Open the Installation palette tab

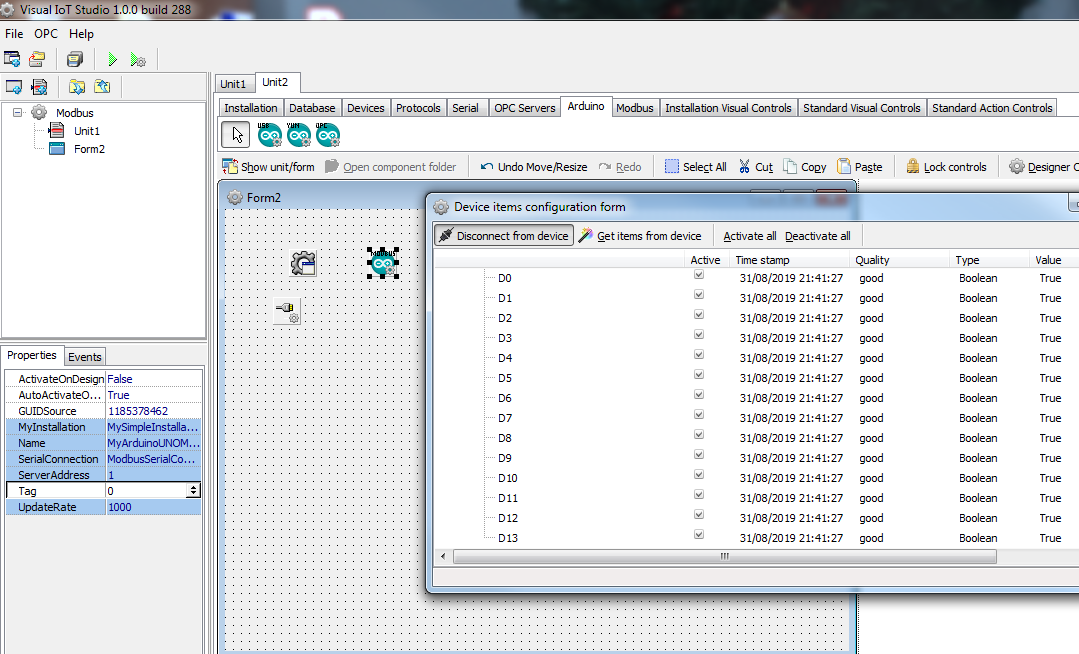(x=250, y=108)
